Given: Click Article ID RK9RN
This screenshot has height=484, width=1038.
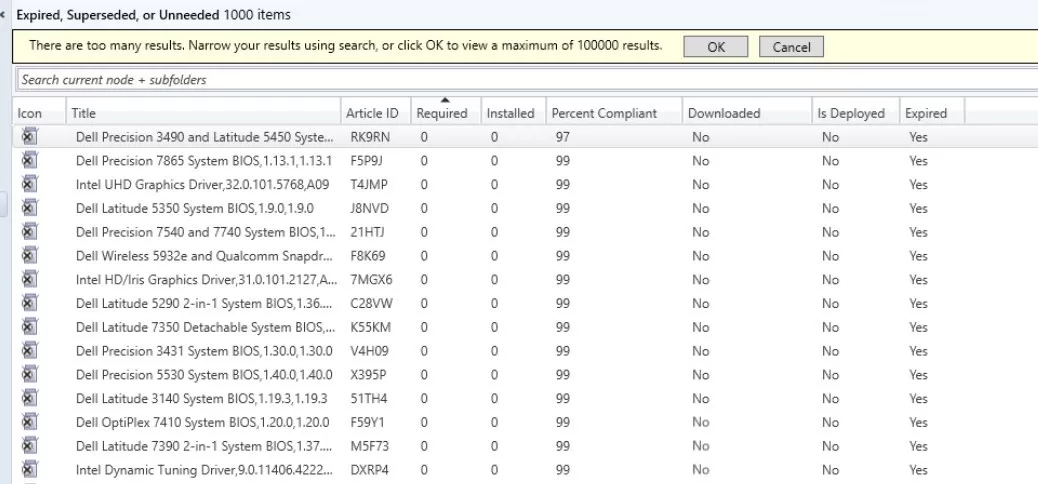Looking at the screenshot, I should [370, 137].
